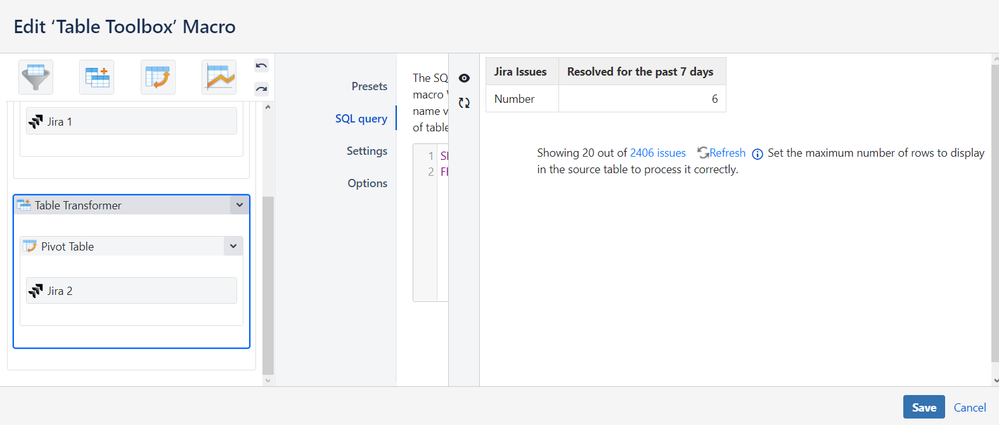Viewport: 999px width, 425px height.
Task: Open the Settings tab
Action: [x=367, y=151]
